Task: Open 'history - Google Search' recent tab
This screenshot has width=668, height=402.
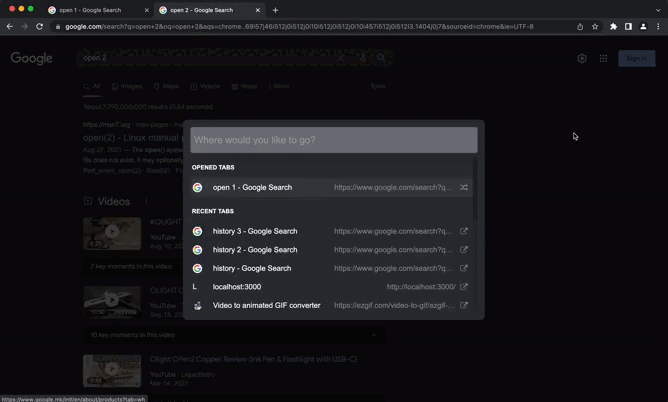Action: click(x=331, y=268)
